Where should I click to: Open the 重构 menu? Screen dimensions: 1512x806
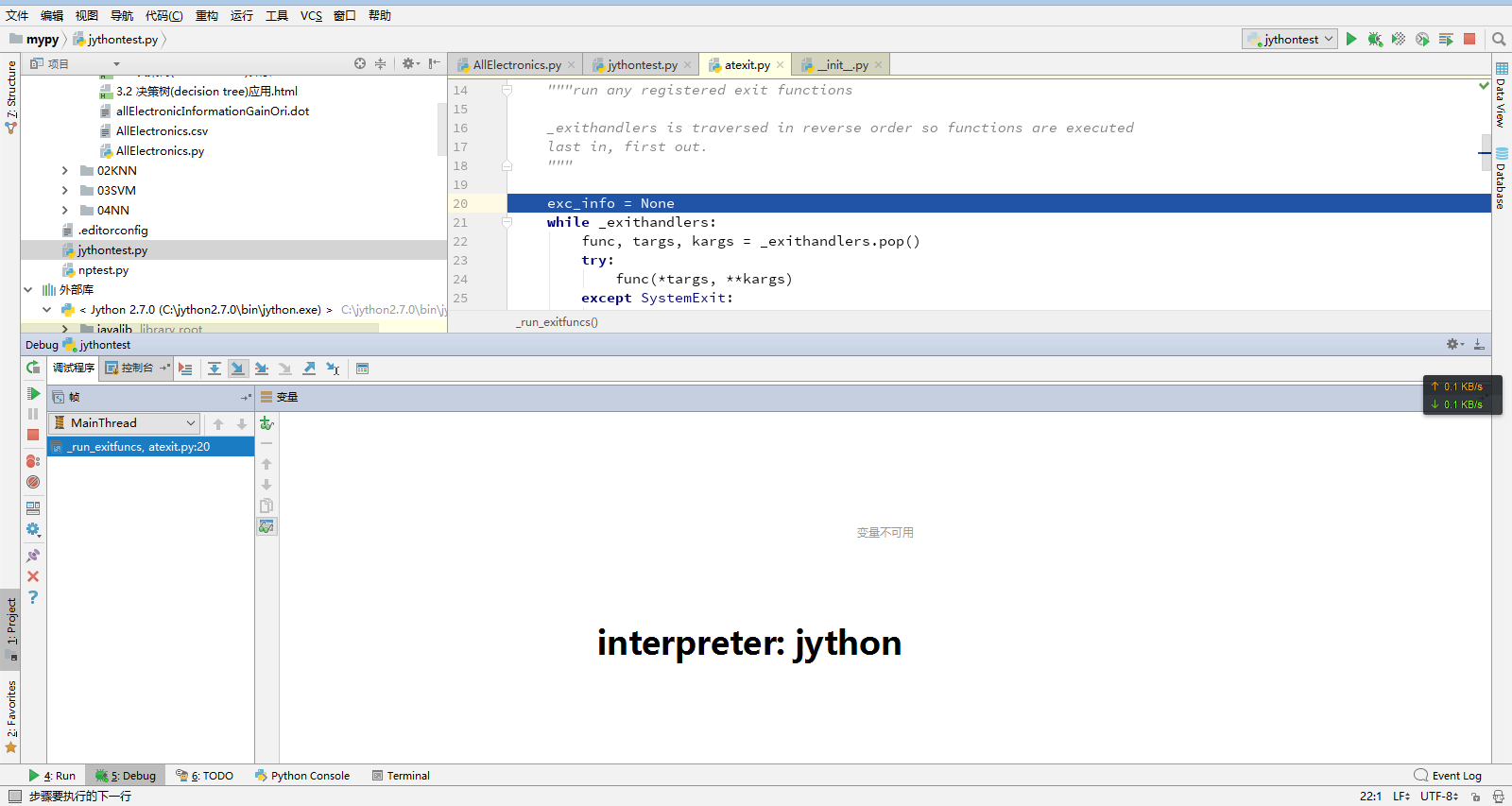point(207,15)
